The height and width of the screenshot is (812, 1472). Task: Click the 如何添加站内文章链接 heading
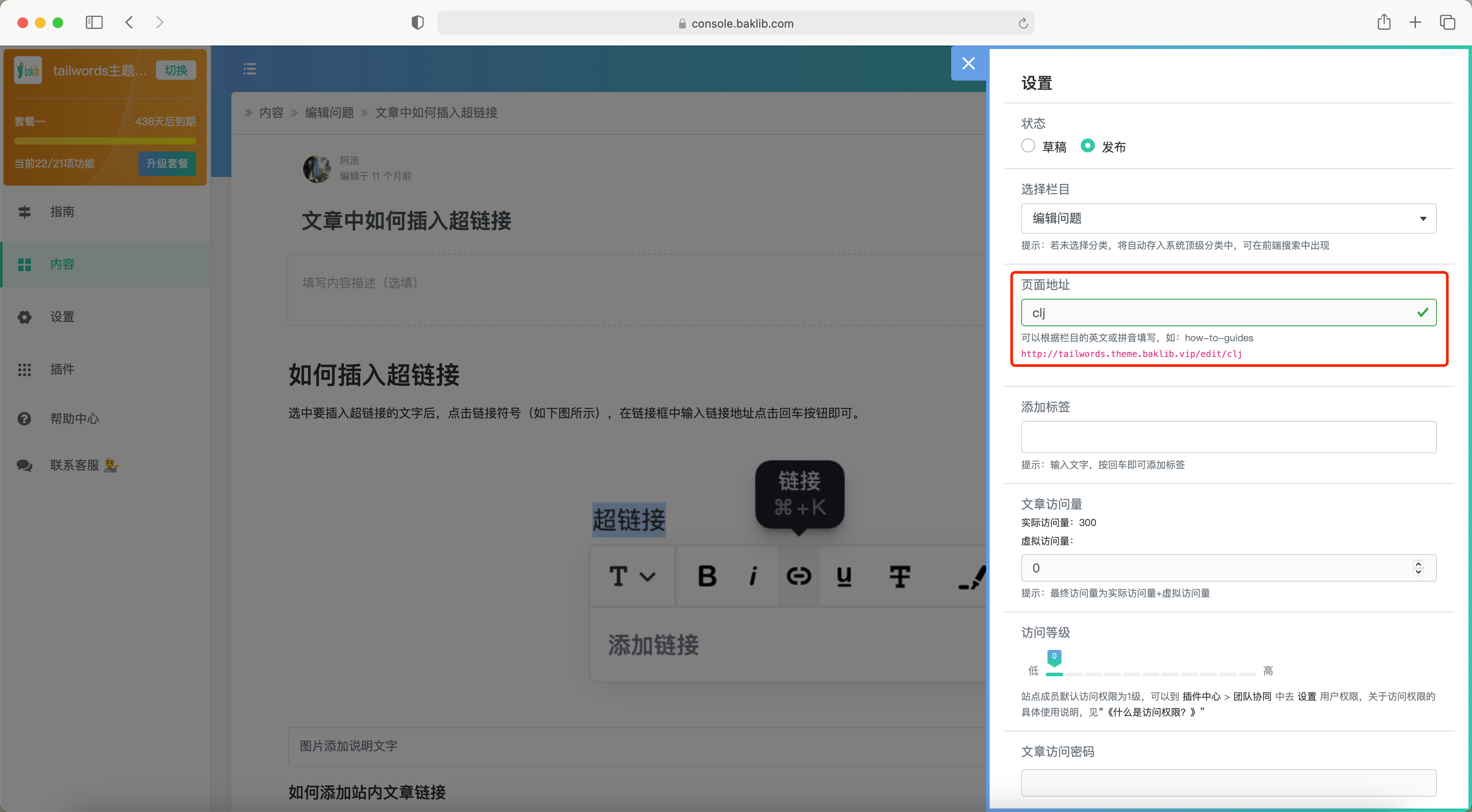(367, 793)
